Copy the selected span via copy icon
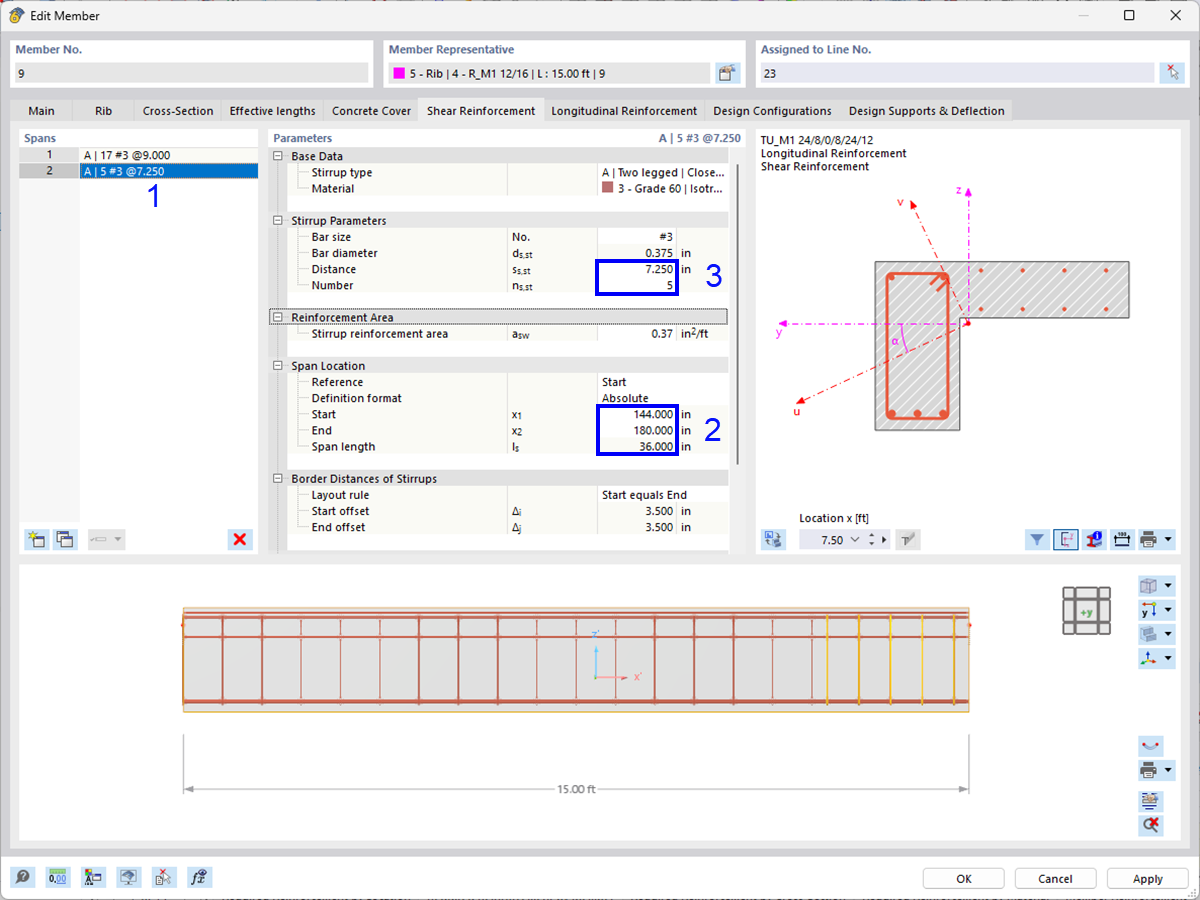Screen dimensions: 1200x900 tap(64, 539)
